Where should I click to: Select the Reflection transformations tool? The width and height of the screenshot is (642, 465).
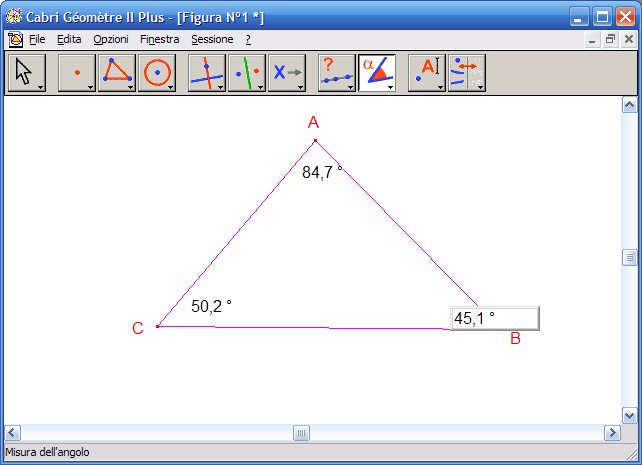(x=247, y=73)
